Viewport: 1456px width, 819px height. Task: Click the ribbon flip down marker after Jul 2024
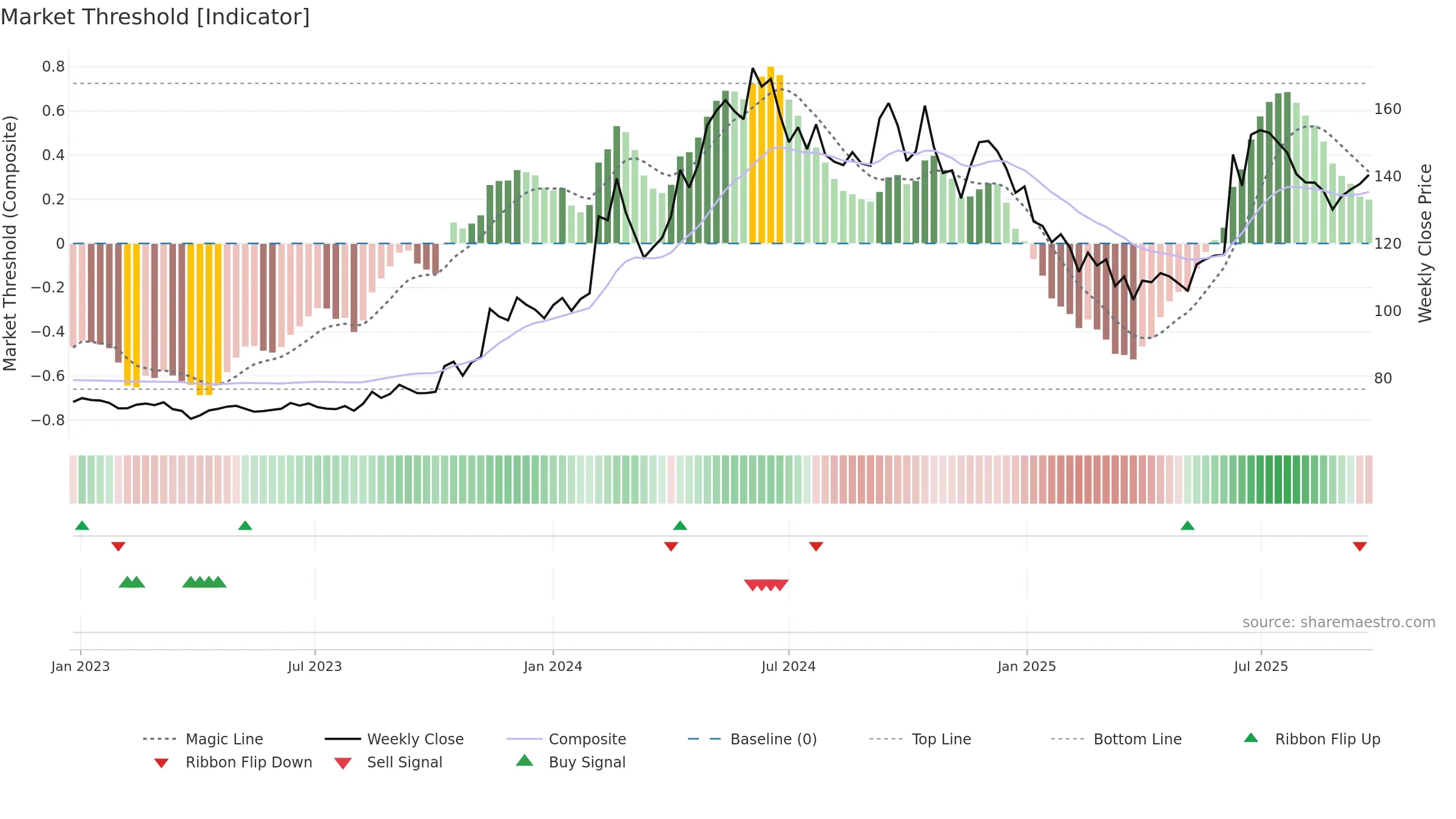(816, 547)
